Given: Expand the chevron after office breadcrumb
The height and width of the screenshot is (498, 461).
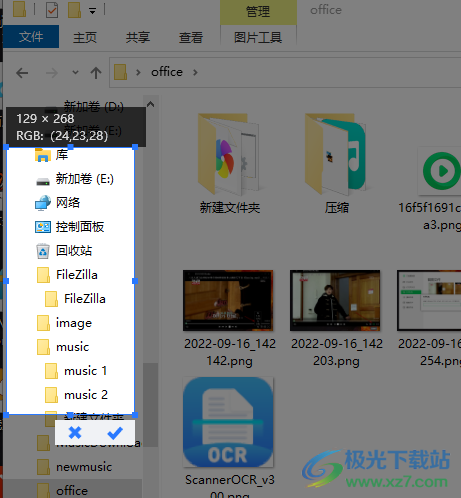Looking at the screenshot, I should (x=195, y=72).
